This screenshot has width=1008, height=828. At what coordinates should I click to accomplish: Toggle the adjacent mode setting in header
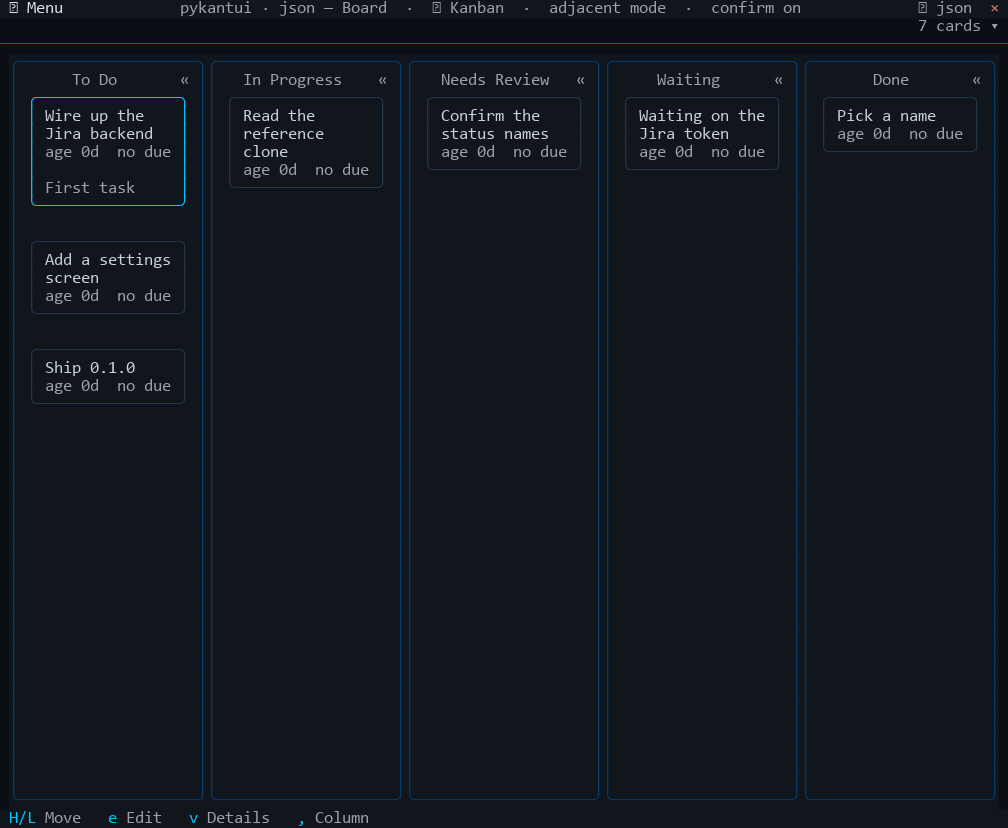608,8
